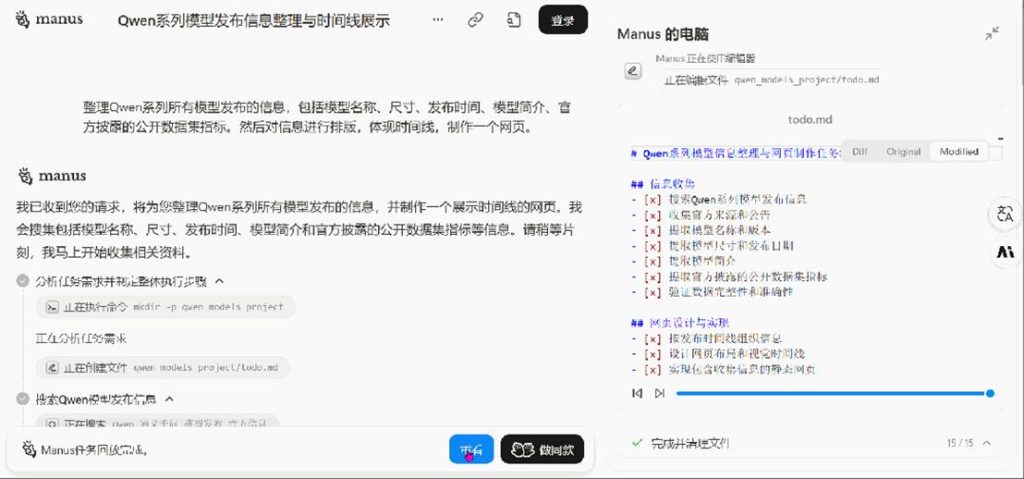Select the Modified view
Viewport: 1024px width, 479px height.
(x=958, y=152)
